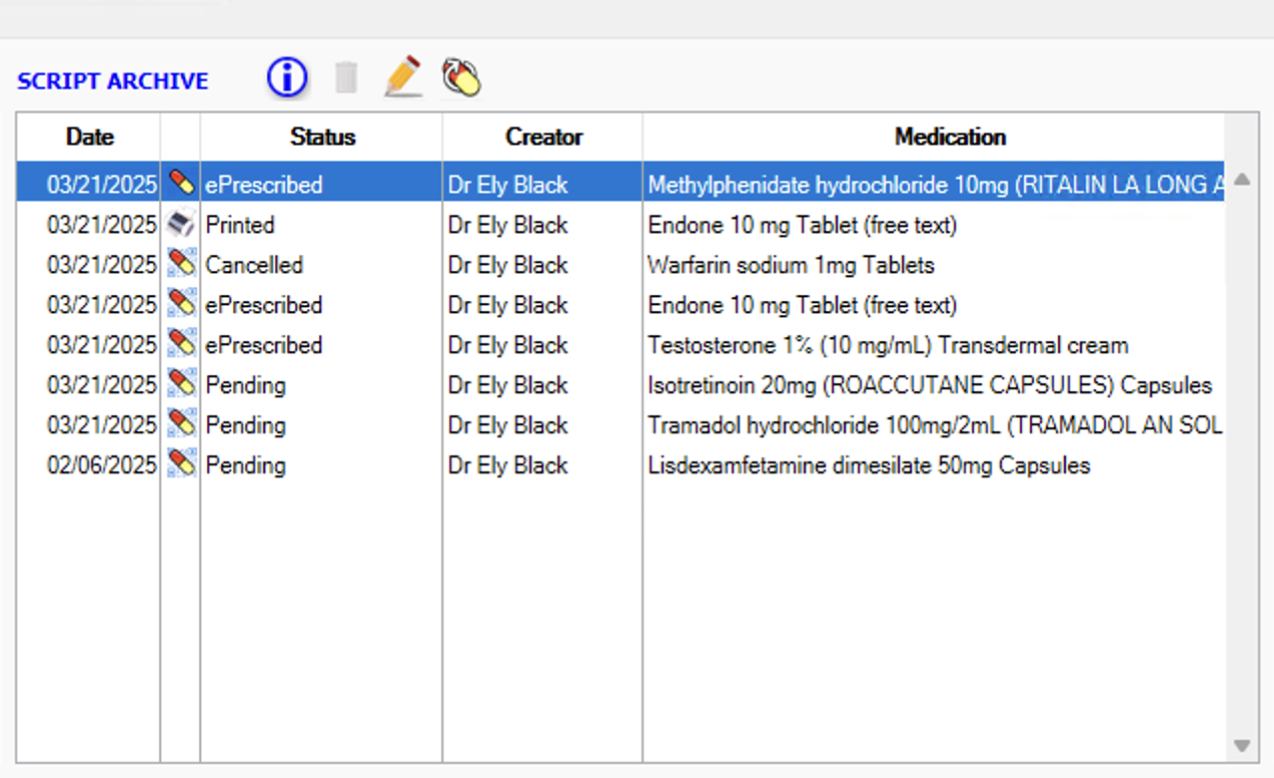The height and width of the screenshot is (778, 1274).
Task: Open script information with the info icon
Action: tap(286, 76)
